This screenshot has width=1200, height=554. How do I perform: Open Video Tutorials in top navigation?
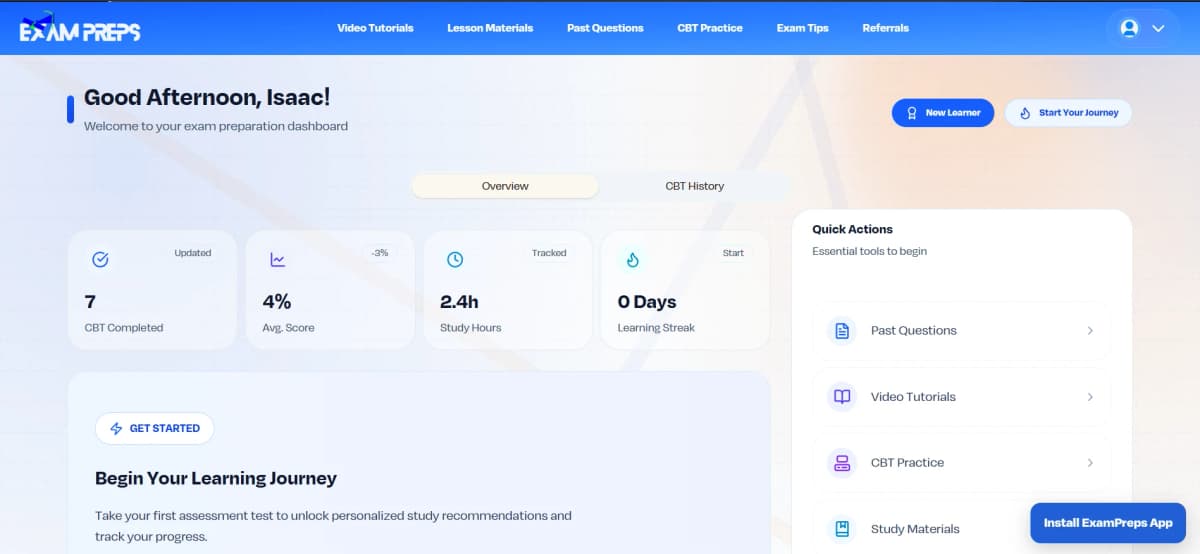pyautogui.click(x=375, y=28)
